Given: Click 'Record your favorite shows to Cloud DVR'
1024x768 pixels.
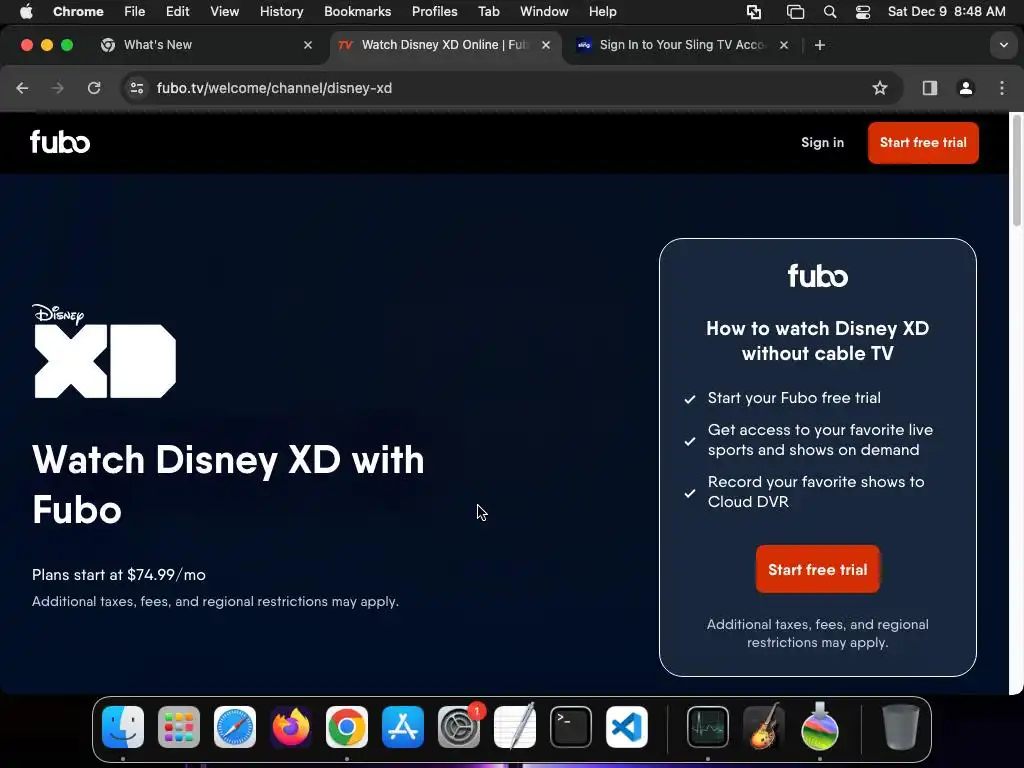Looking at the screenshot, I should (x=816, y=492).
